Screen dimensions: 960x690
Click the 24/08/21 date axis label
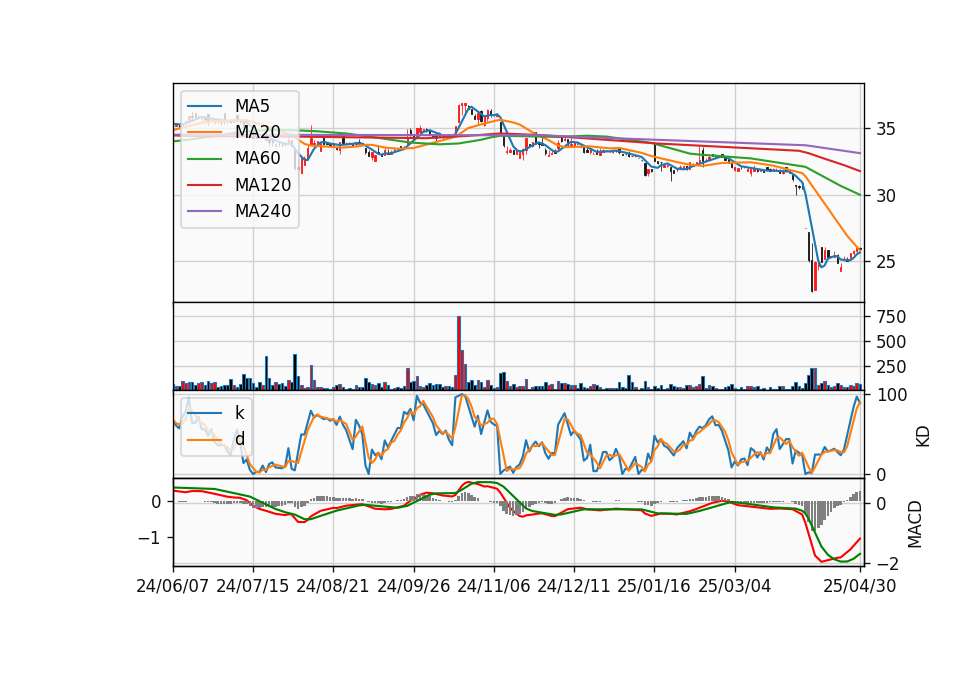(333, 587)
